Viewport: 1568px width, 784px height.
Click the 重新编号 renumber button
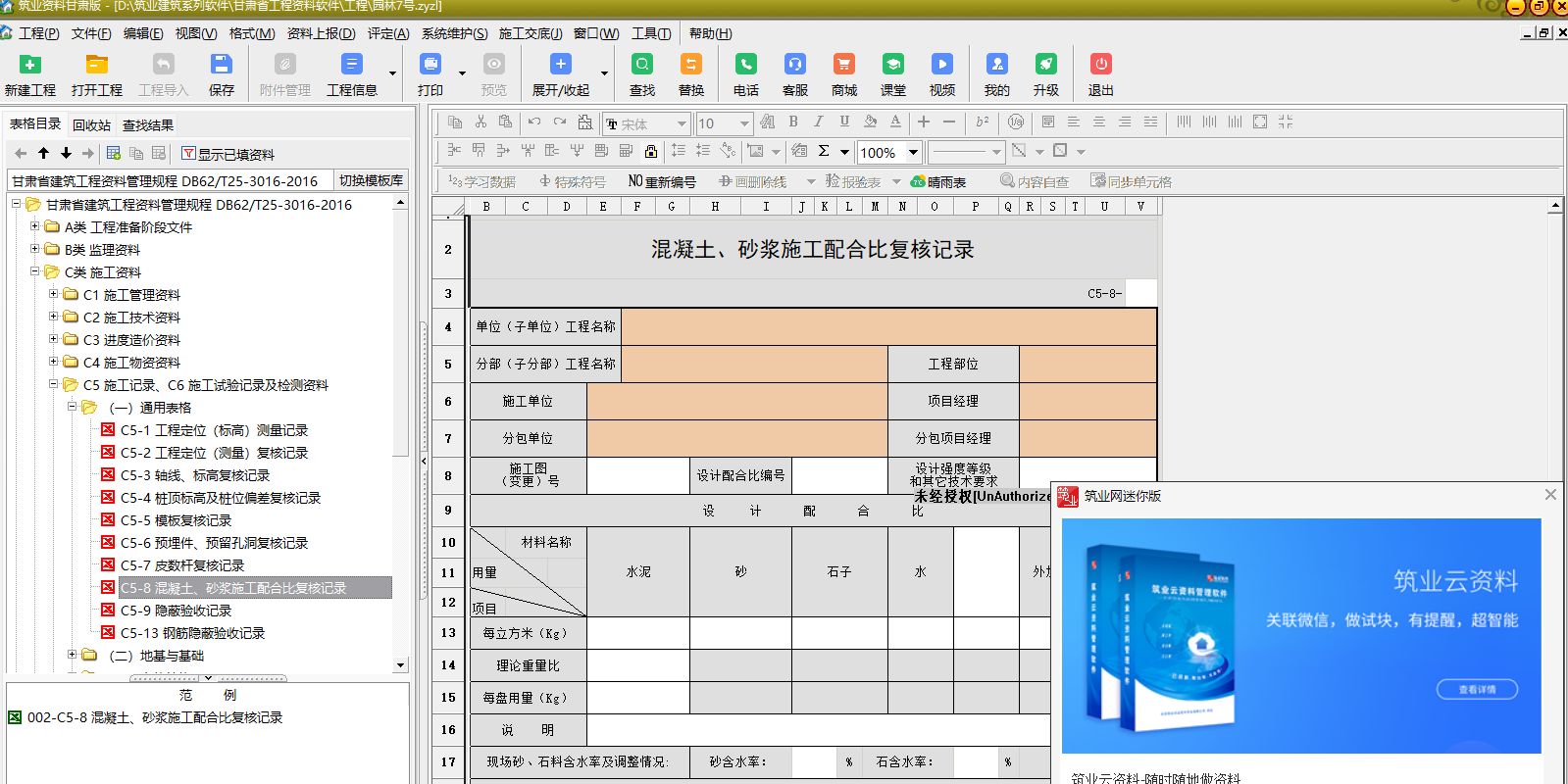(x=662, y=181)
